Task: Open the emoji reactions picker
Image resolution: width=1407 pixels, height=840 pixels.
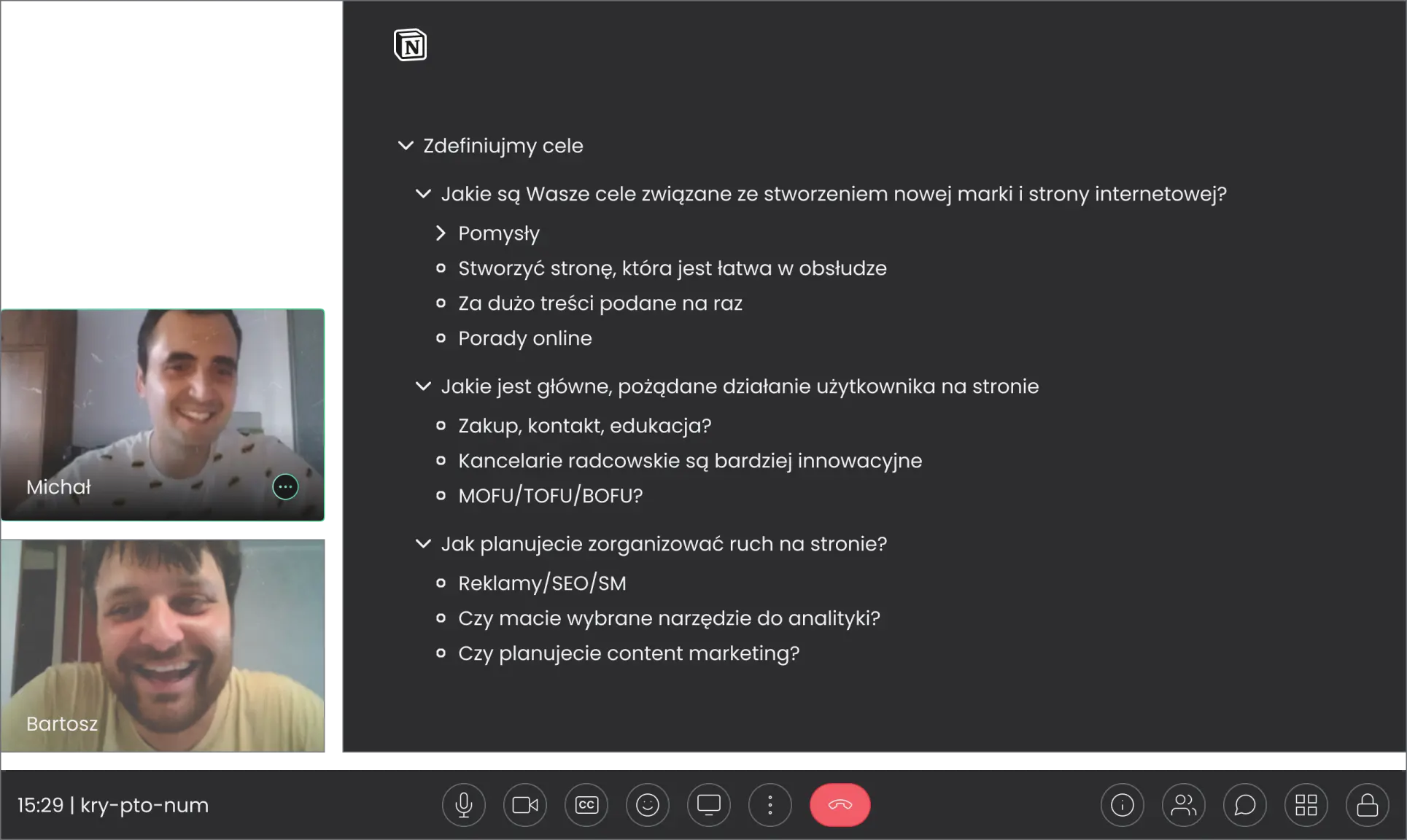Action: [x=647, y=805]
